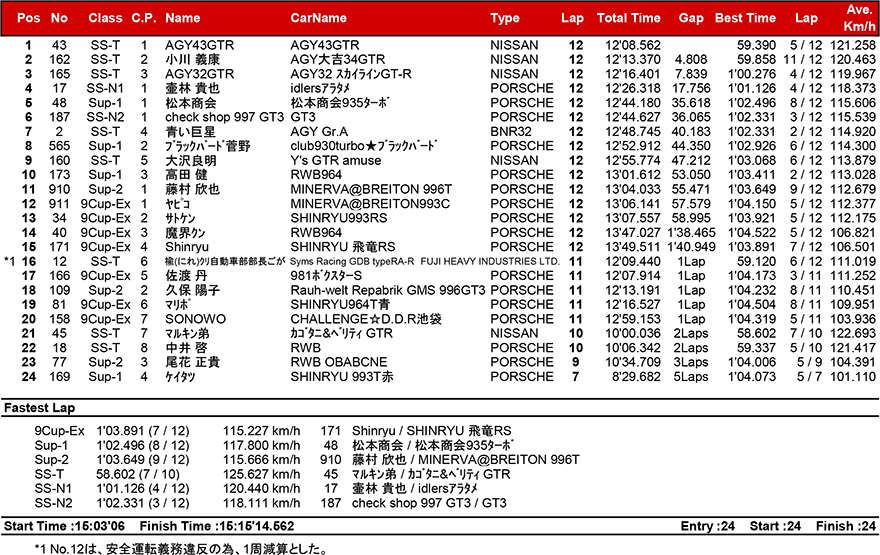Select gap '4.808' in row 2
Viewport: 880px width, 555px height.
point(691,59)
